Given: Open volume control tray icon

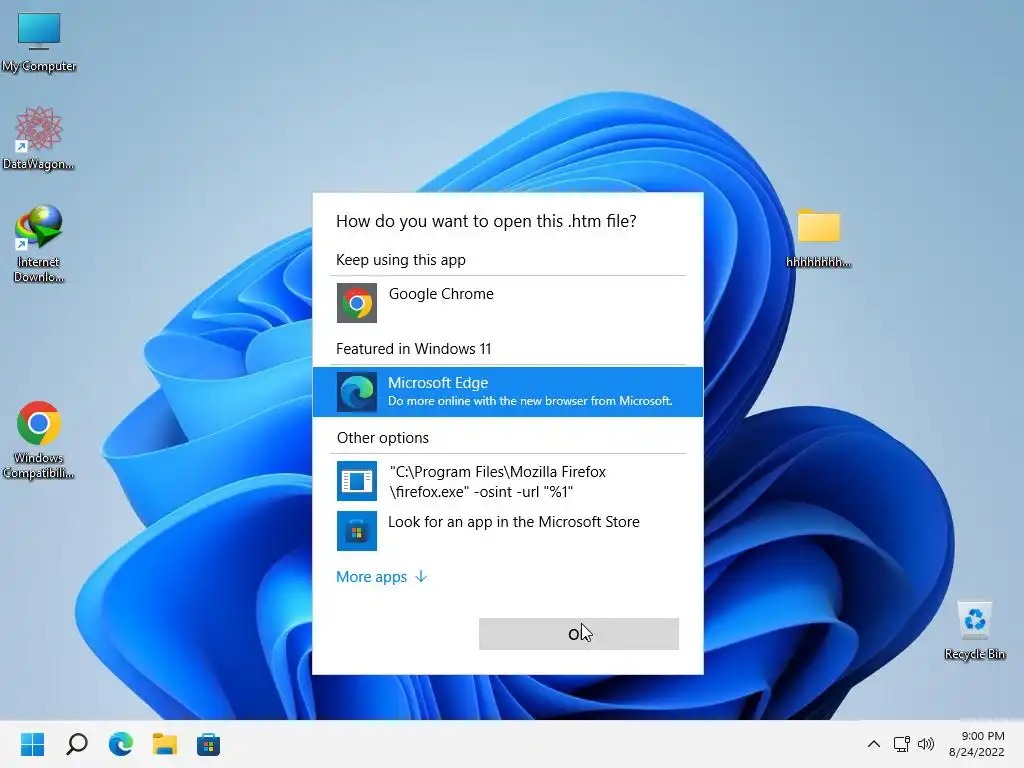Looking at the screenshot, I should (x=926, y=744).
